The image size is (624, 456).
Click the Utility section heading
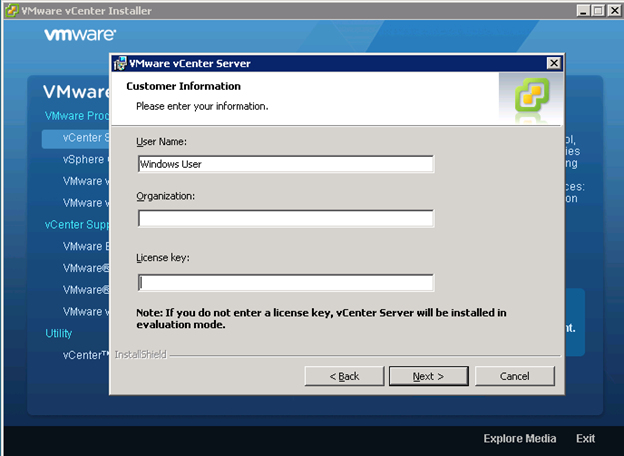tap(58, 333)
